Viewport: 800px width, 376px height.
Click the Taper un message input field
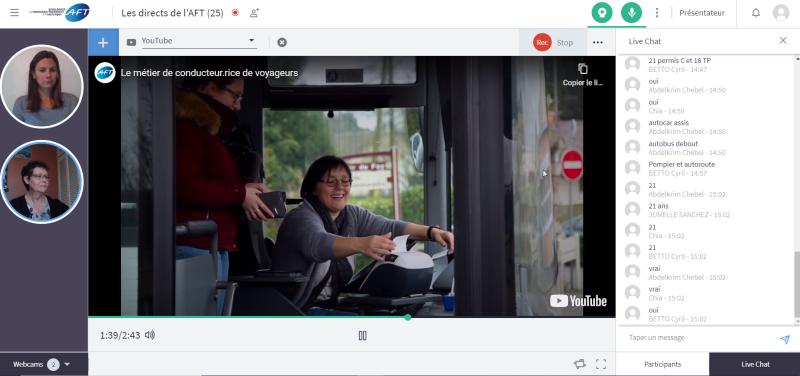click(x=699, y=338)
